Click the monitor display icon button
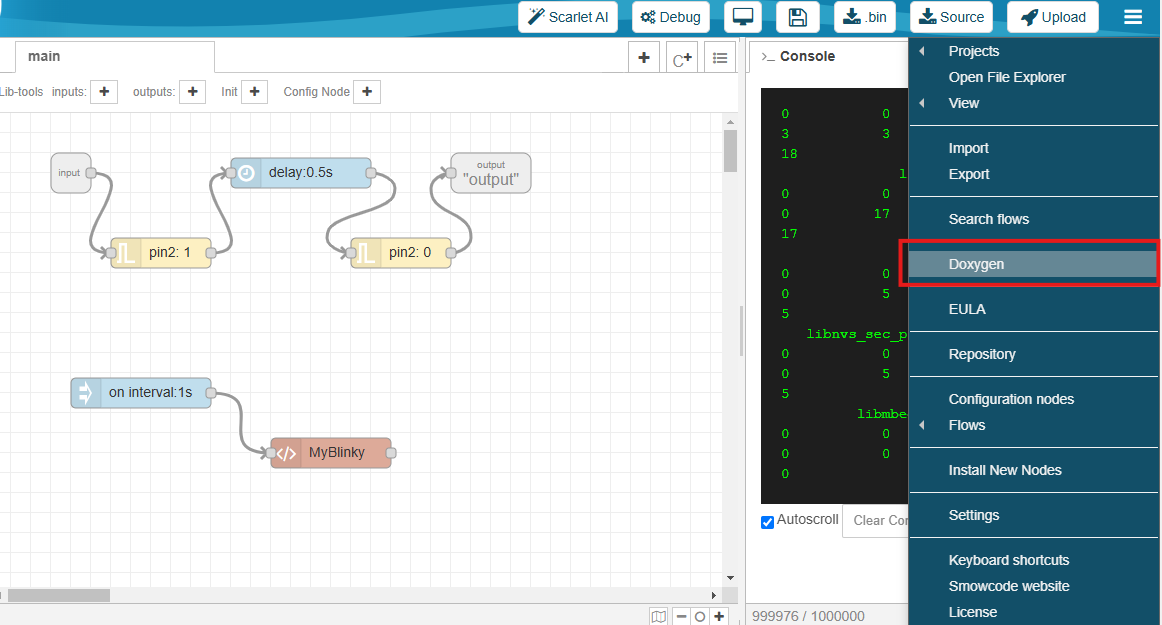1162x625 pixels. [743, 17]
